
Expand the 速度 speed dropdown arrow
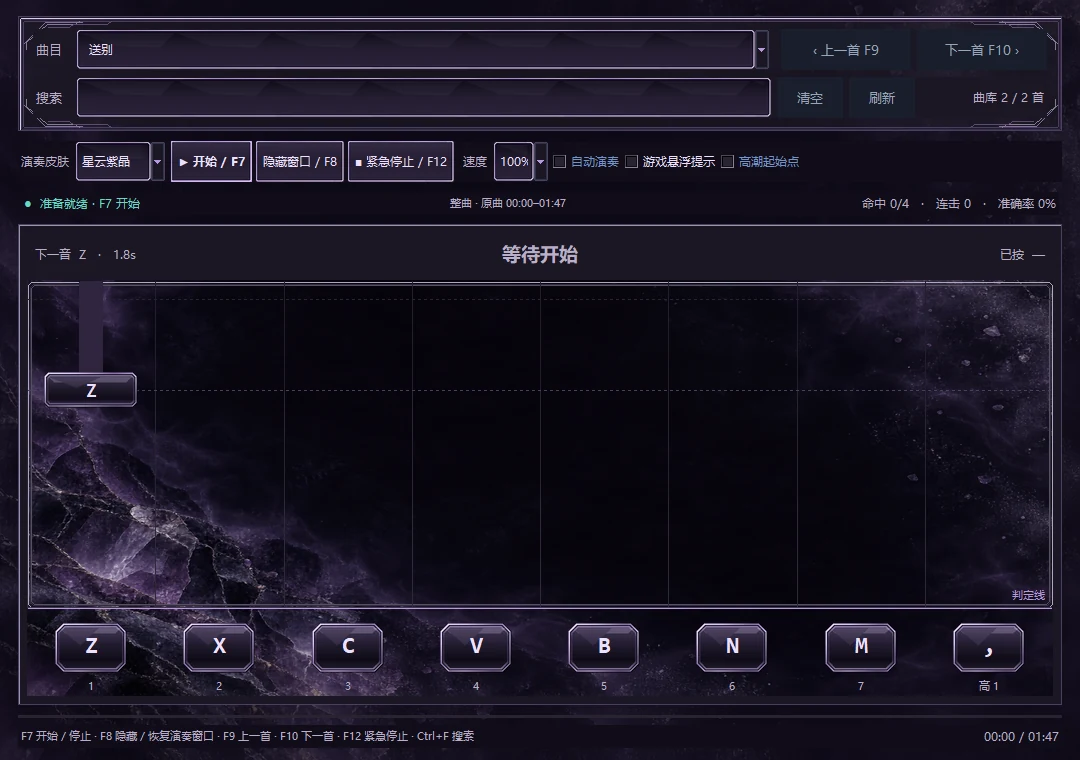[541, 162]
